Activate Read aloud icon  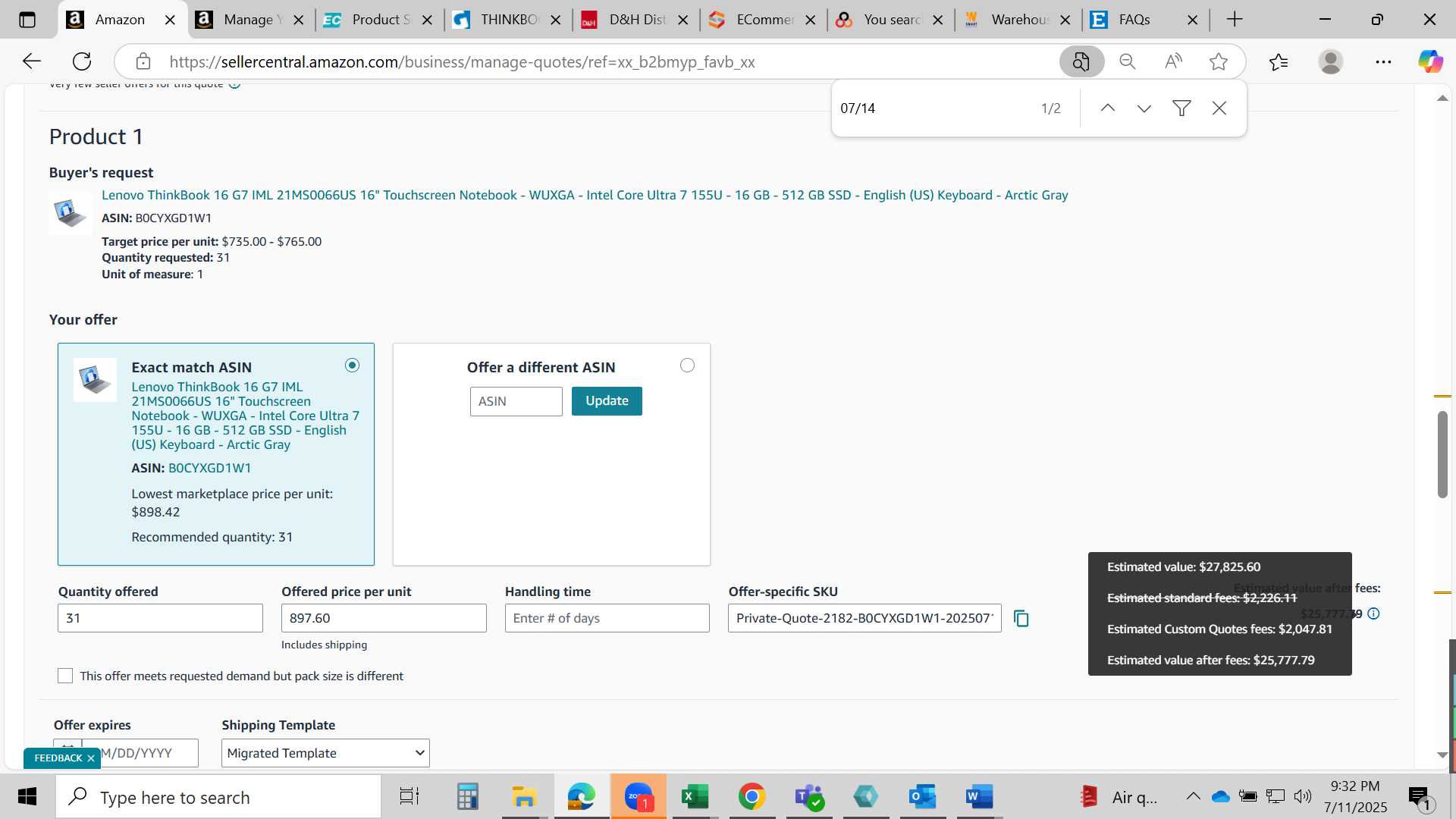tap(1173, 61)
